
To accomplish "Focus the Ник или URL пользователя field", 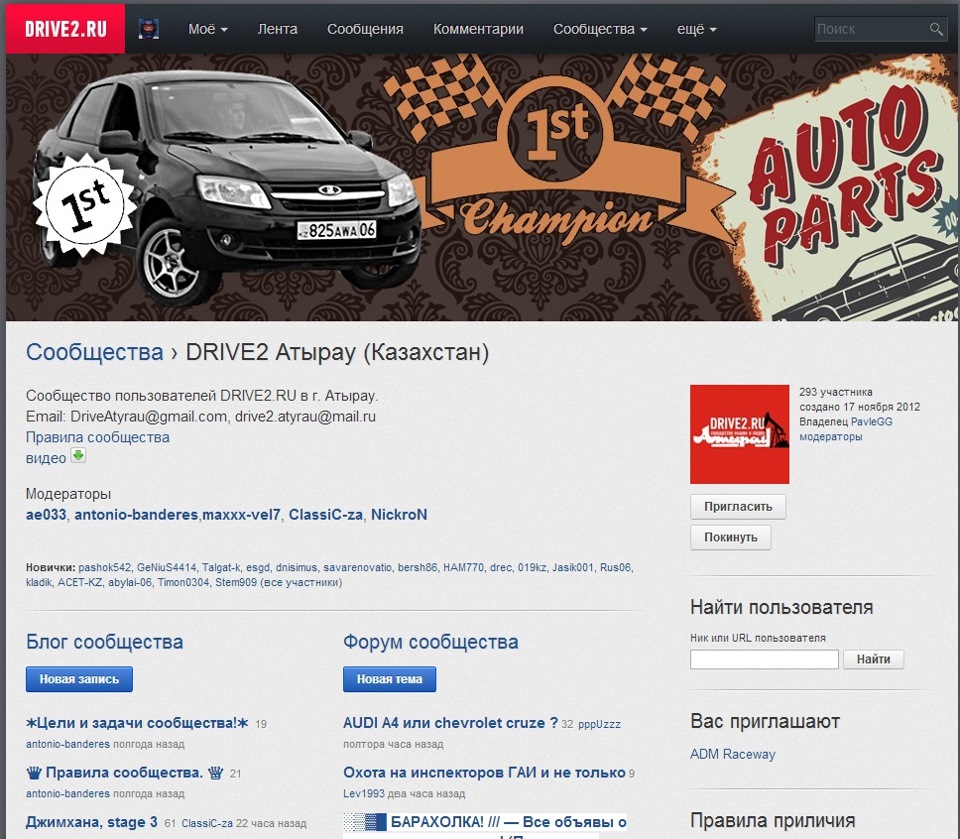I will (764, 659).
